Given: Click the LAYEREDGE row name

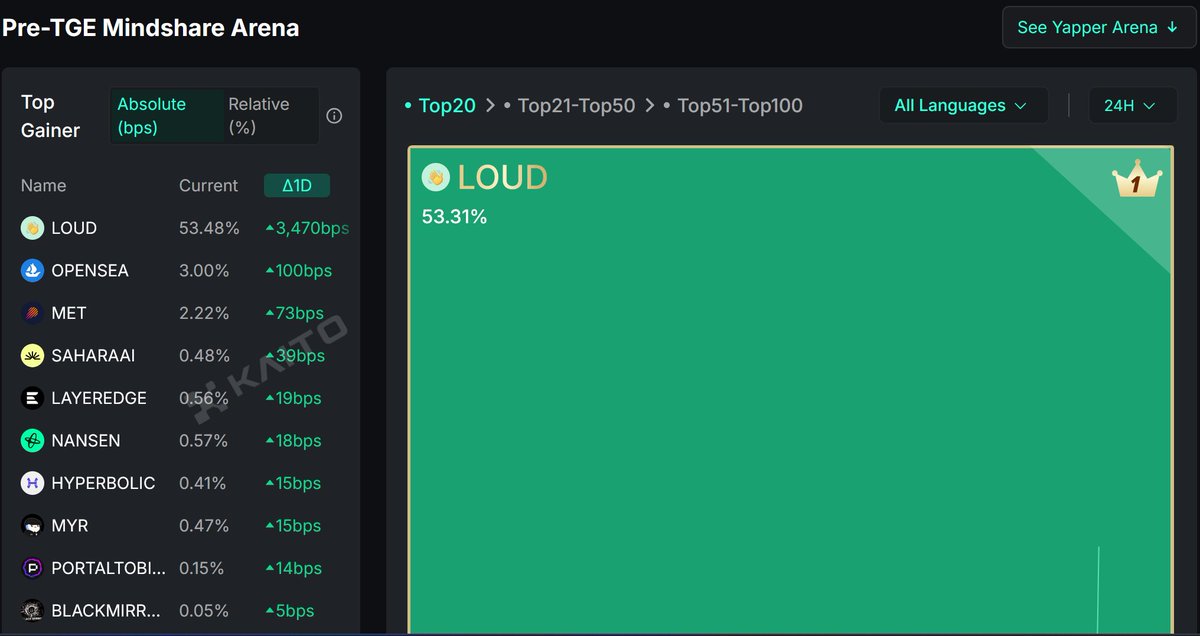Looking at the screenshot, I should [x=99, y=398].
